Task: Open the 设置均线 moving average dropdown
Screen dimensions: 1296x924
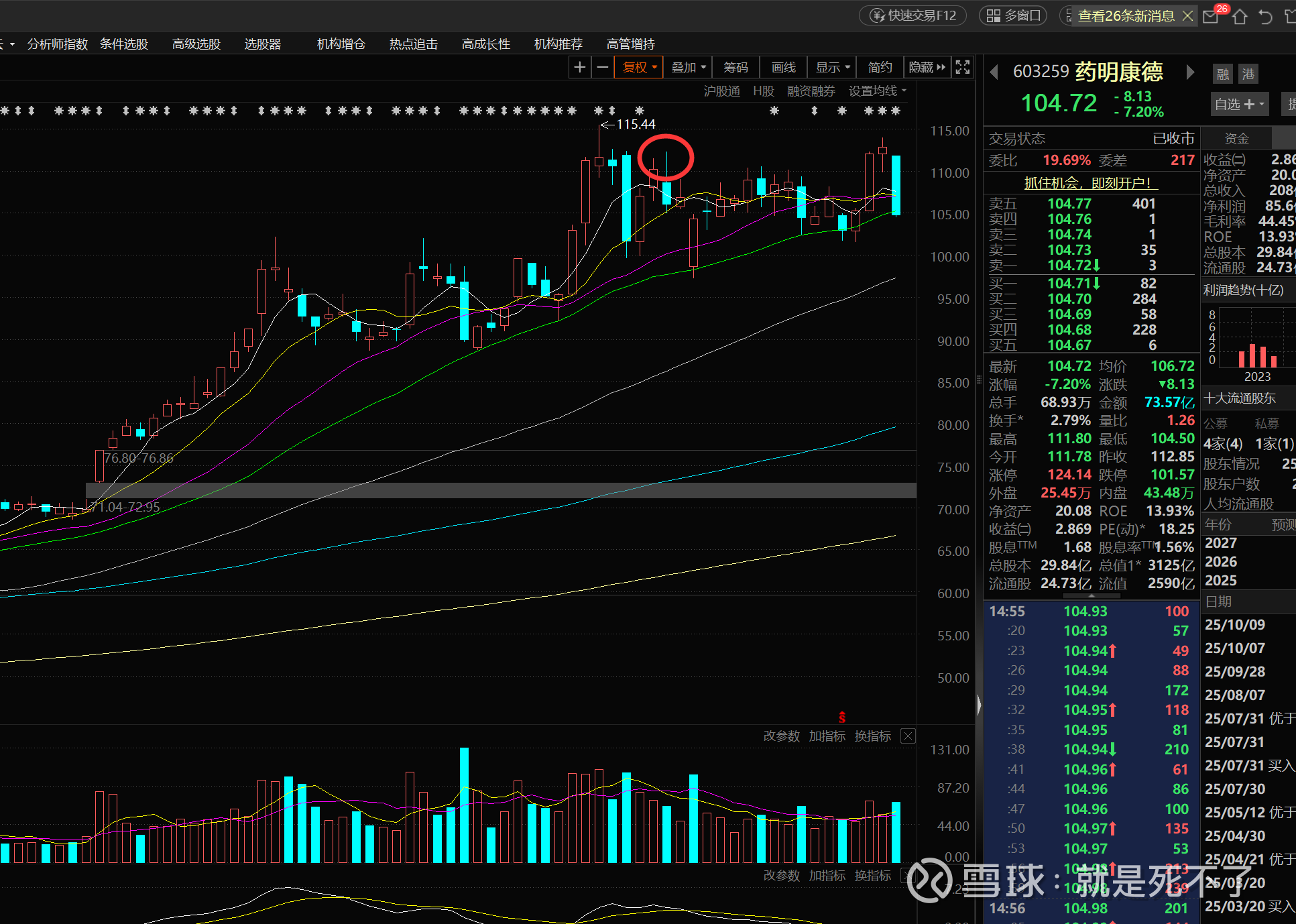Action: tap(877, 91)
